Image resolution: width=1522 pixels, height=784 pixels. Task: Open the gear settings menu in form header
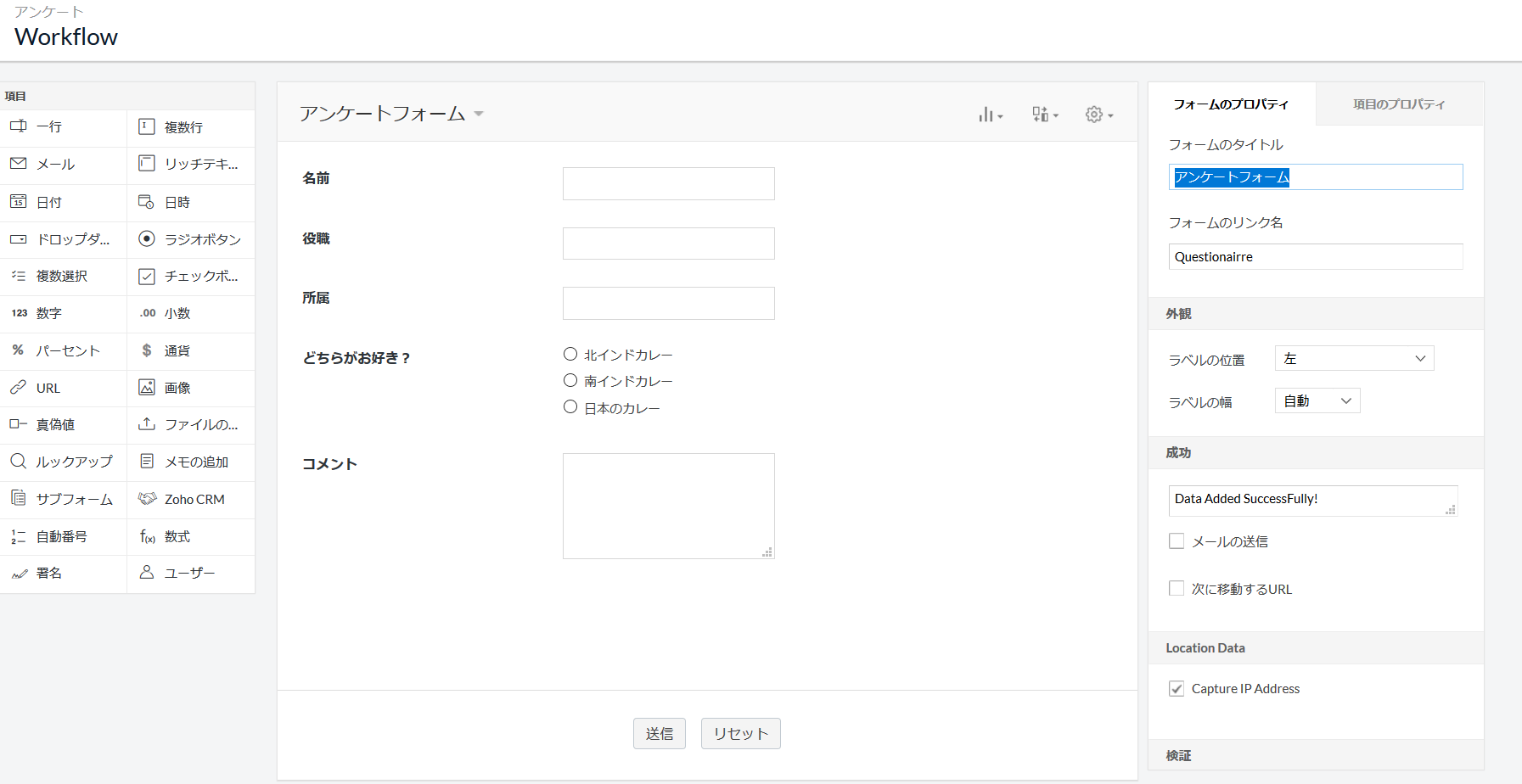click(1098, 115)
